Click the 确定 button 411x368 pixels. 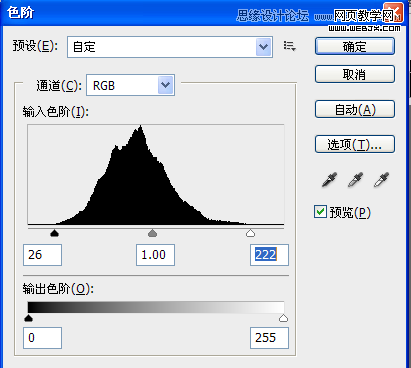(355, 47)
